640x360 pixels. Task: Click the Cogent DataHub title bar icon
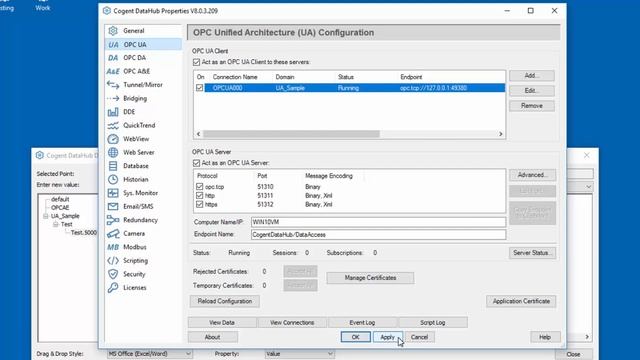[x=107, y=11]
